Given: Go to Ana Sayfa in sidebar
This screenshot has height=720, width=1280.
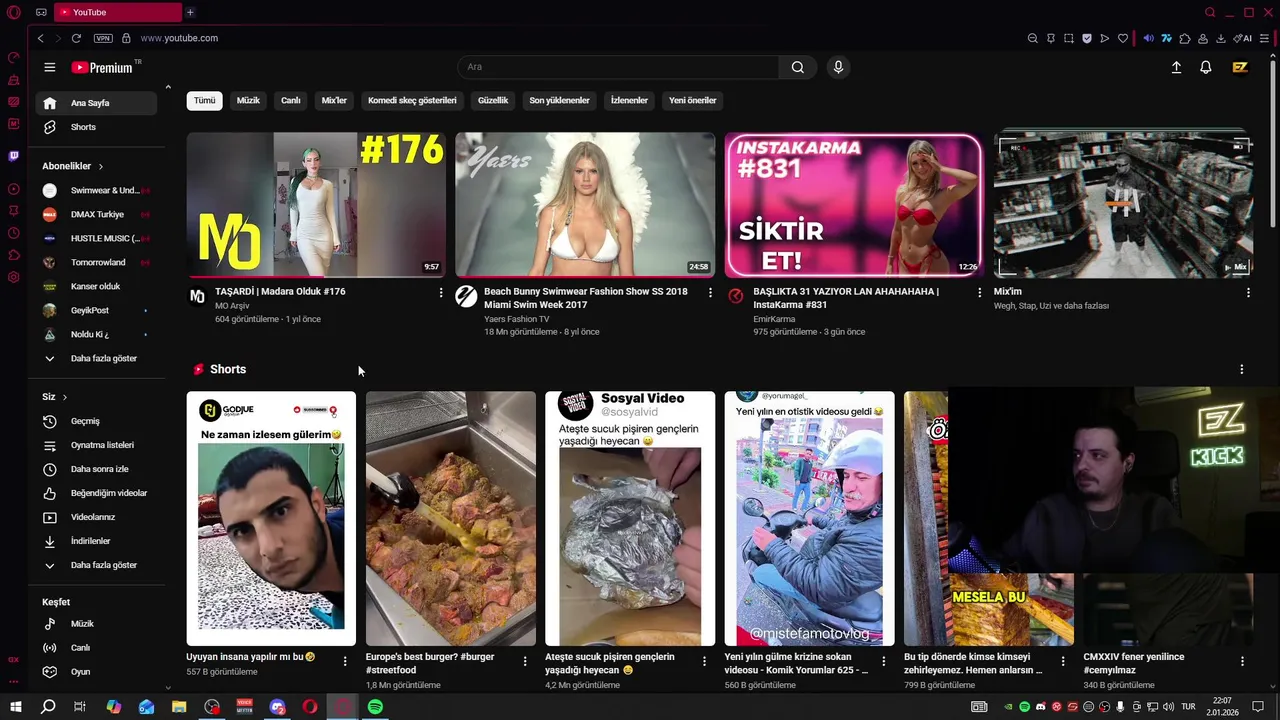Looking at the screenshot, I should click(96, 103).
